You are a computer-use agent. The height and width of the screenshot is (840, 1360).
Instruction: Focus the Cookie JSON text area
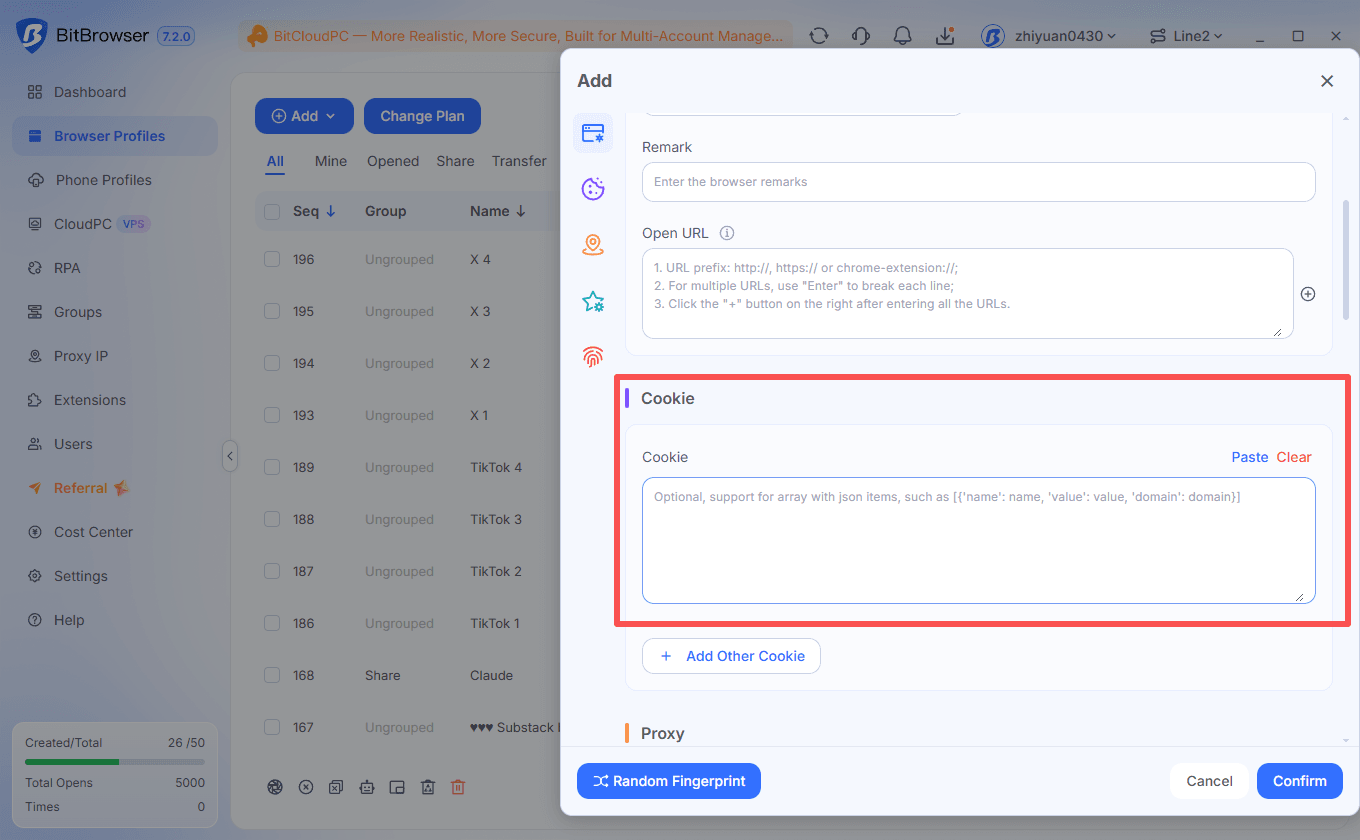pyautogui.click(x=979, y=540)
